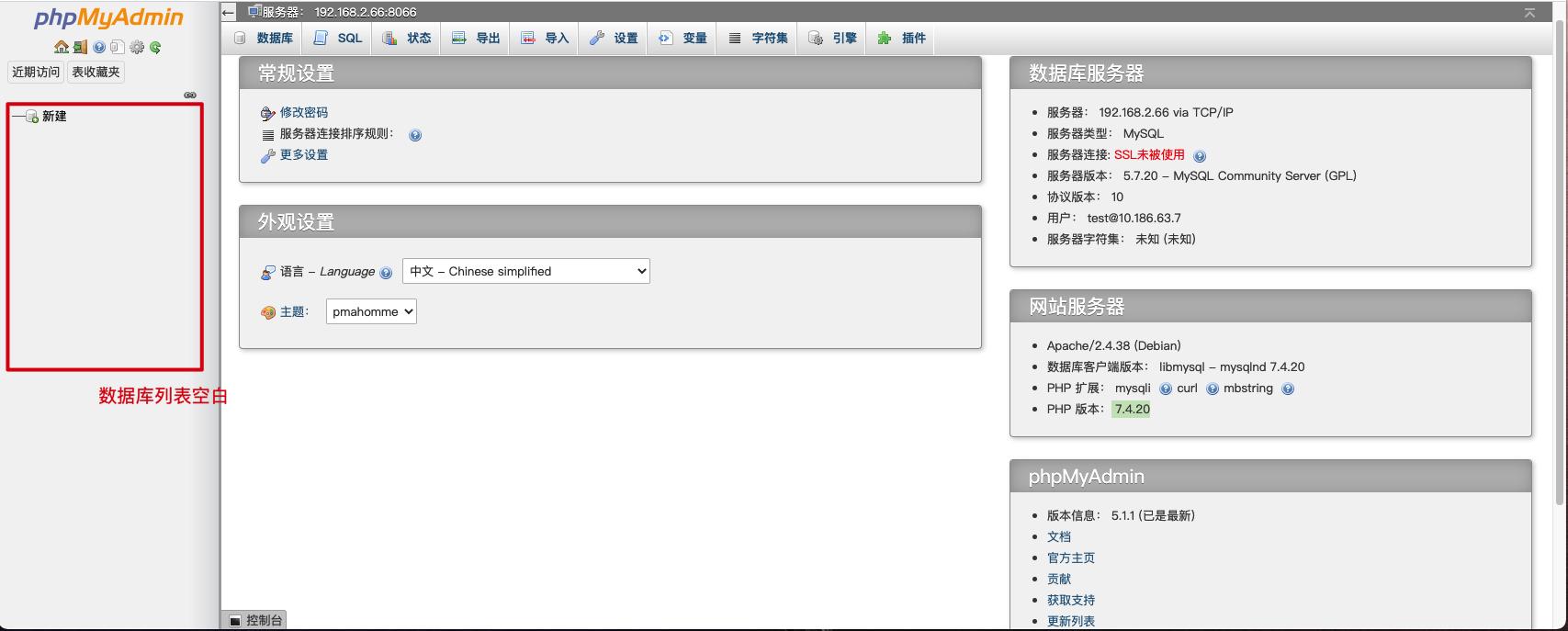
Task: Click the console icon in the bottom bar
Action: (235, 621)
